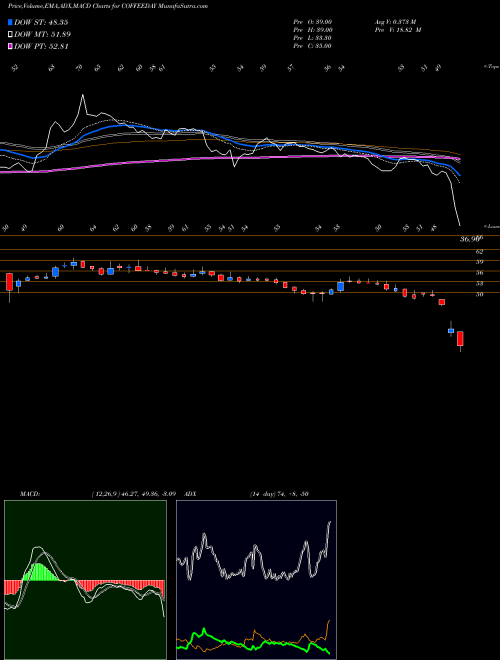Click the first large red candlestick at the far left
Screen dimensions: 500x660
9,282
